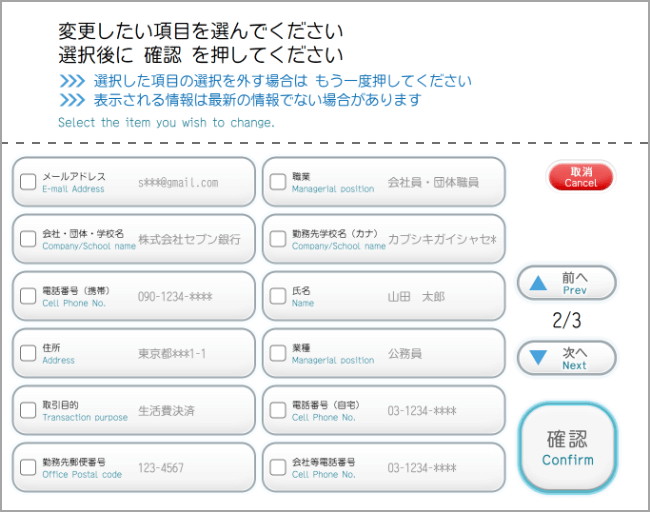Check the E-mail Address checkbox
This screenshot has width=650, height=512.
coord(28,182)
